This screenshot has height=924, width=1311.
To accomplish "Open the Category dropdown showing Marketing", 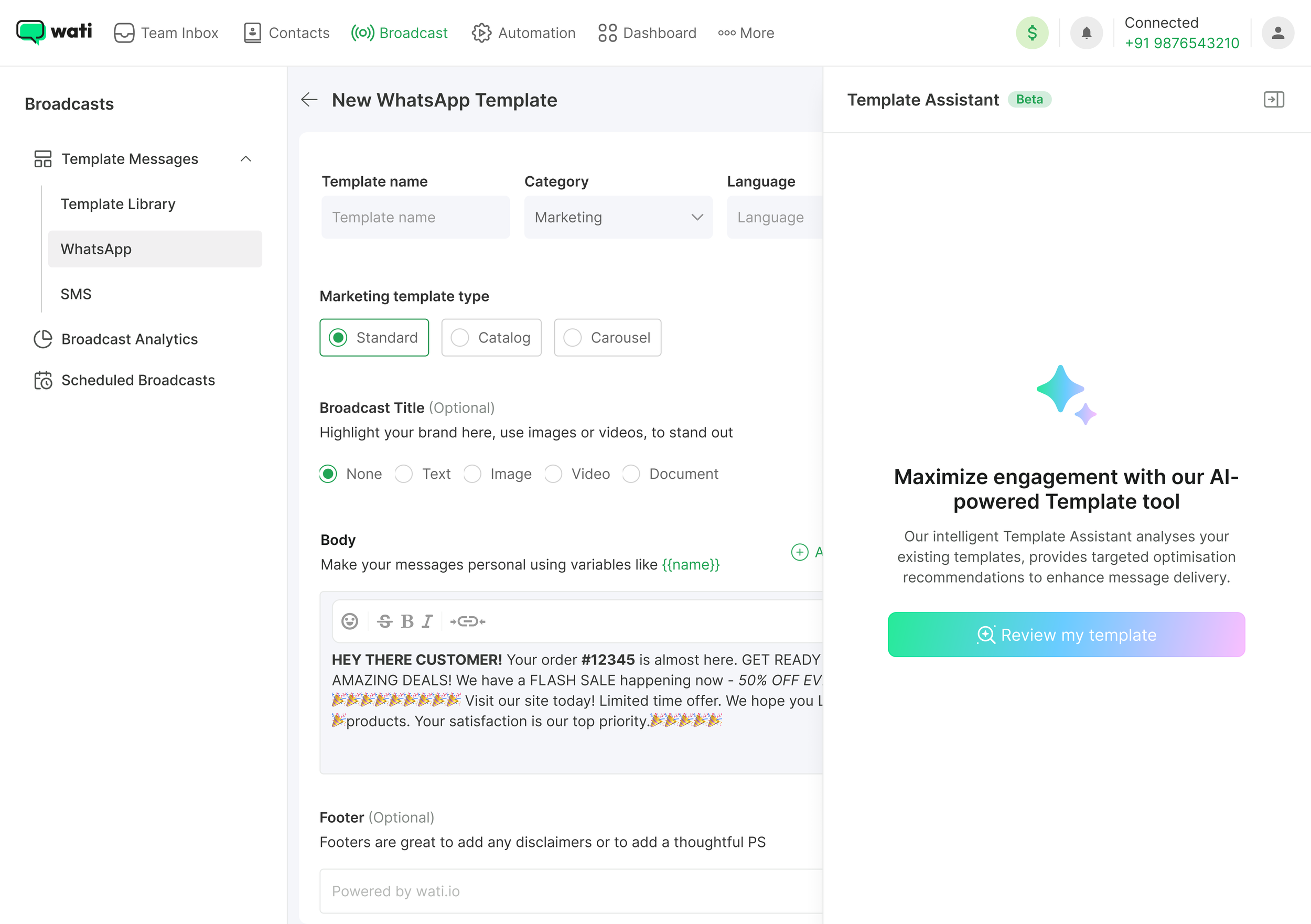I will click(618, 217).
